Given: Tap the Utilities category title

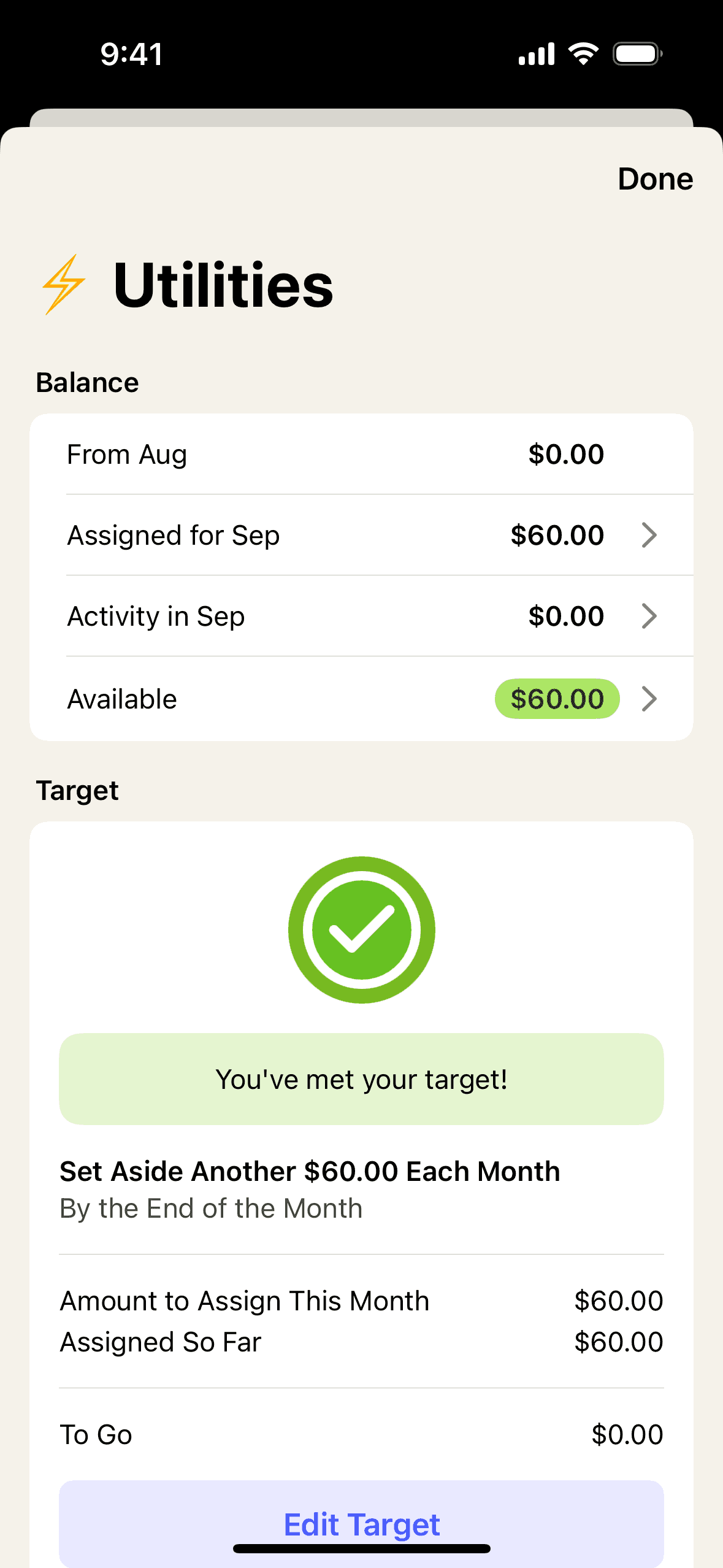Looking at the screenshot, I should [223, 285].
